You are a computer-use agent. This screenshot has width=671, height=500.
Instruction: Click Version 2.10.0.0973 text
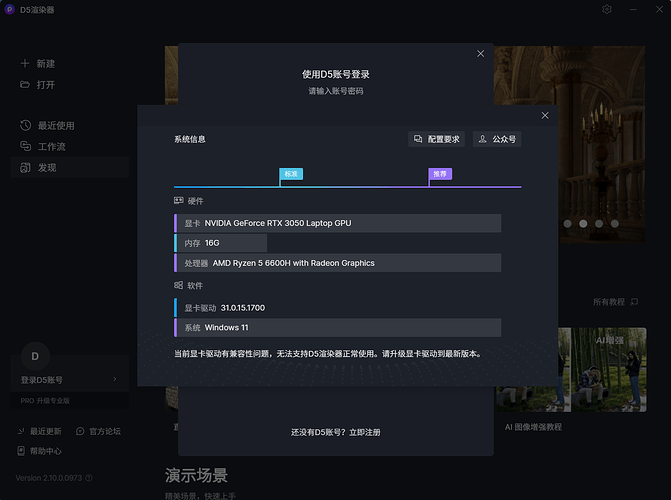tap(48, 478)
